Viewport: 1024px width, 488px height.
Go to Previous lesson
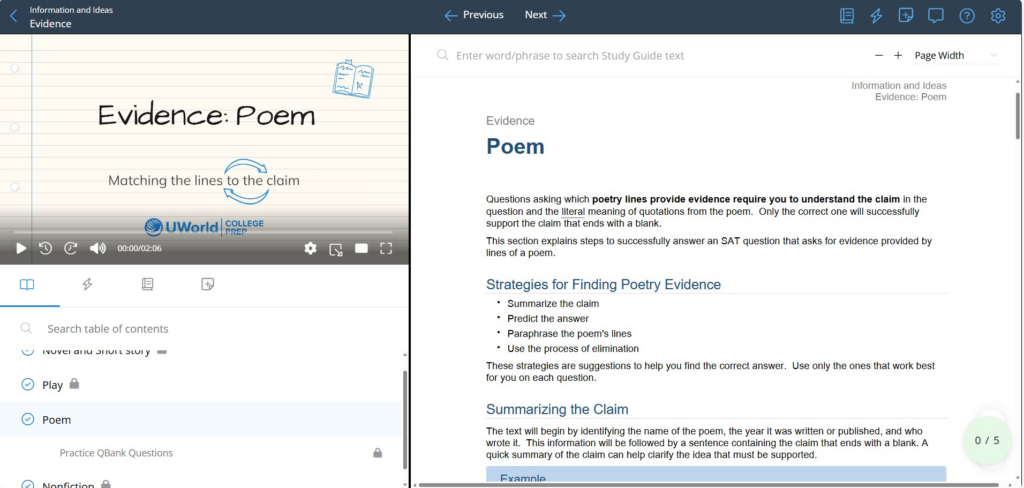pyautogui.click(x=474, y=15)
